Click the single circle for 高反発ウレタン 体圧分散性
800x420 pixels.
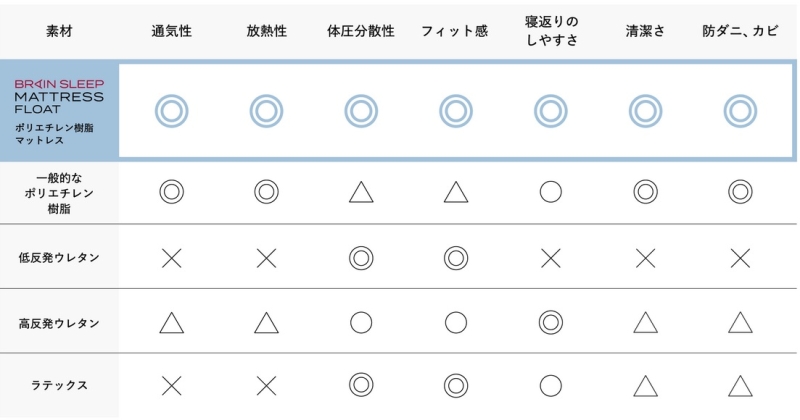coord(361,322)
